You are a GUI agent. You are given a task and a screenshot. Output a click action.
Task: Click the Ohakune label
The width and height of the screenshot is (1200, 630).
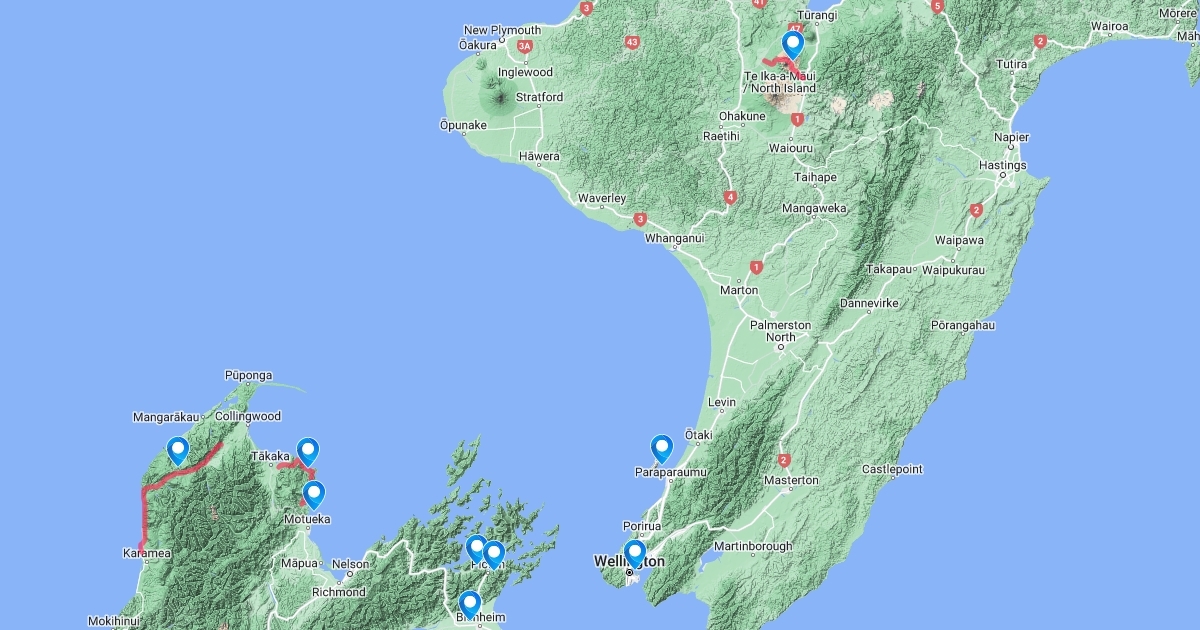coord(742,117)
